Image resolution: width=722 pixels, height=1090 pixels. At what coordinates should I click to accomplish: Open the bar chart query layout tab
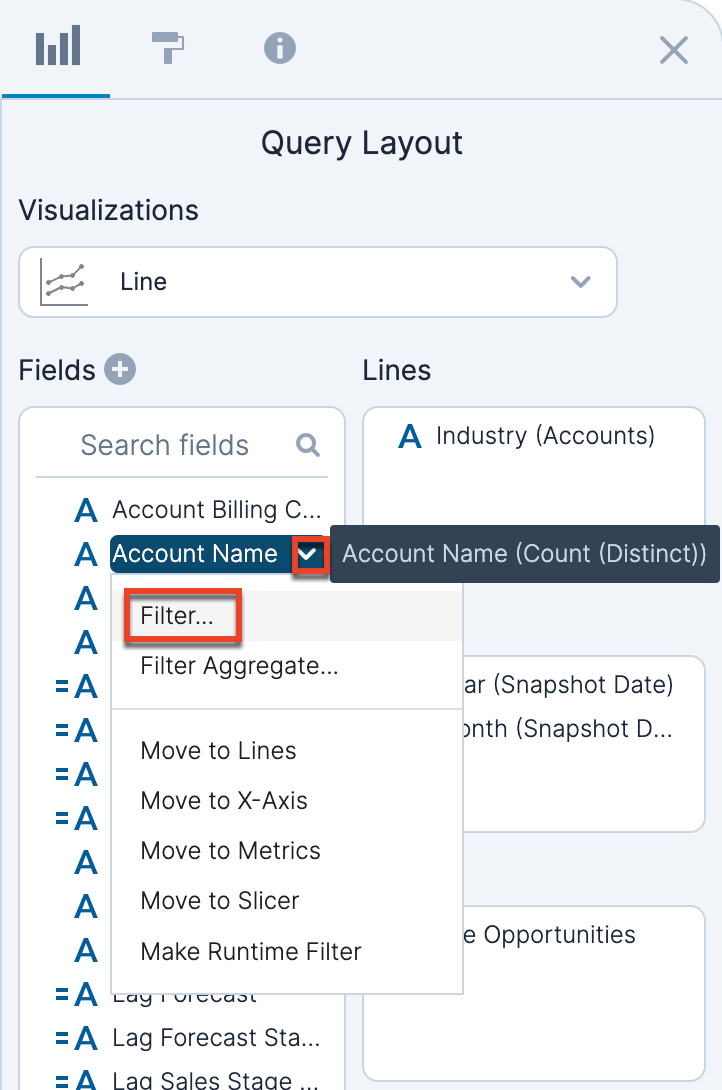(56, 48)
